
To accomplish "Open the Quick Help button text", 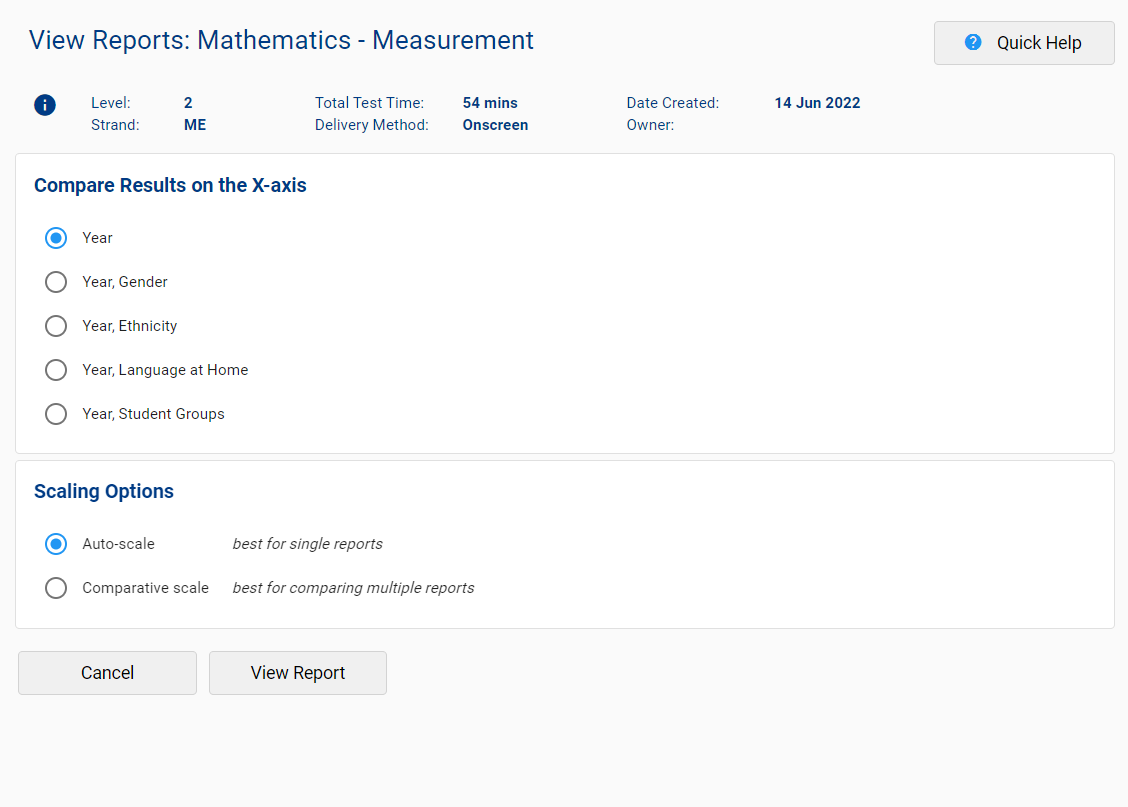I will pyautogui.click(x=1039, y=43).
